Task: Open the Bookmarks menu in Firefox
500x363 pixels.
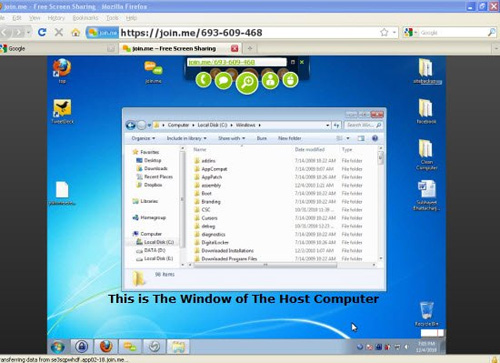Action: point(85,18)
